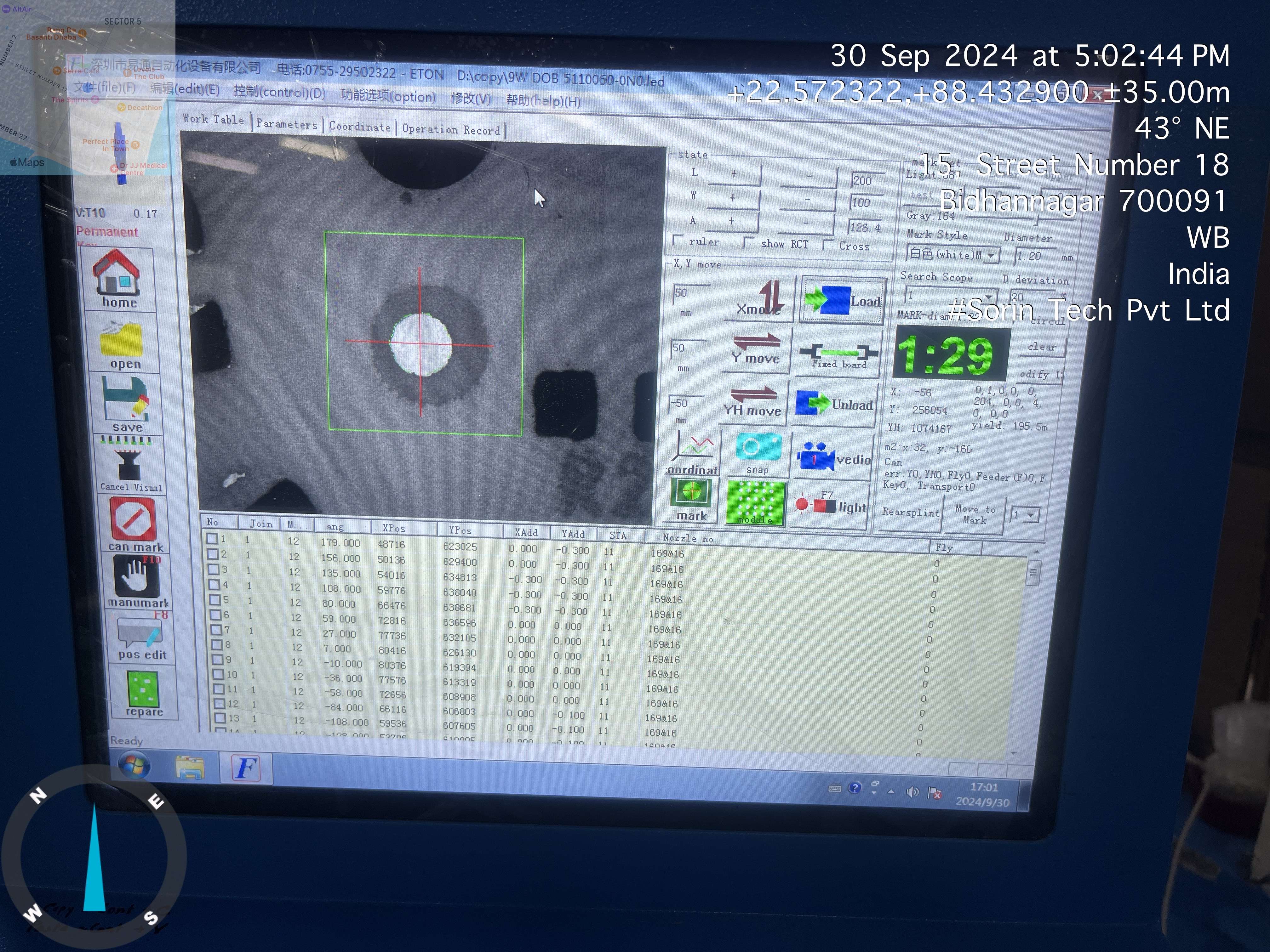The height and width of the screenshot is (952, 1270).
Task: Open the Search Scope dropdown
Action: coord(989,297)
